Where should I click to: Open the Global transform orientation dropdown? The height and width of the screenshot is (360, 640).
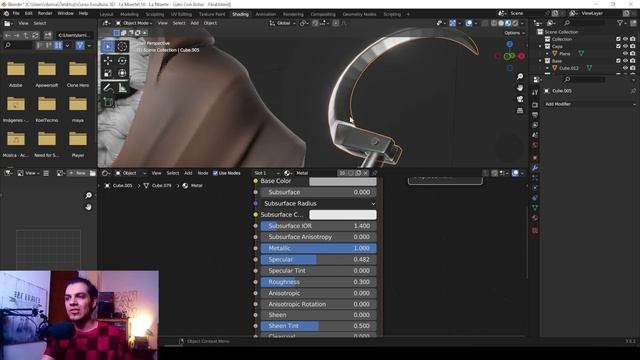(x=282, y=23)
